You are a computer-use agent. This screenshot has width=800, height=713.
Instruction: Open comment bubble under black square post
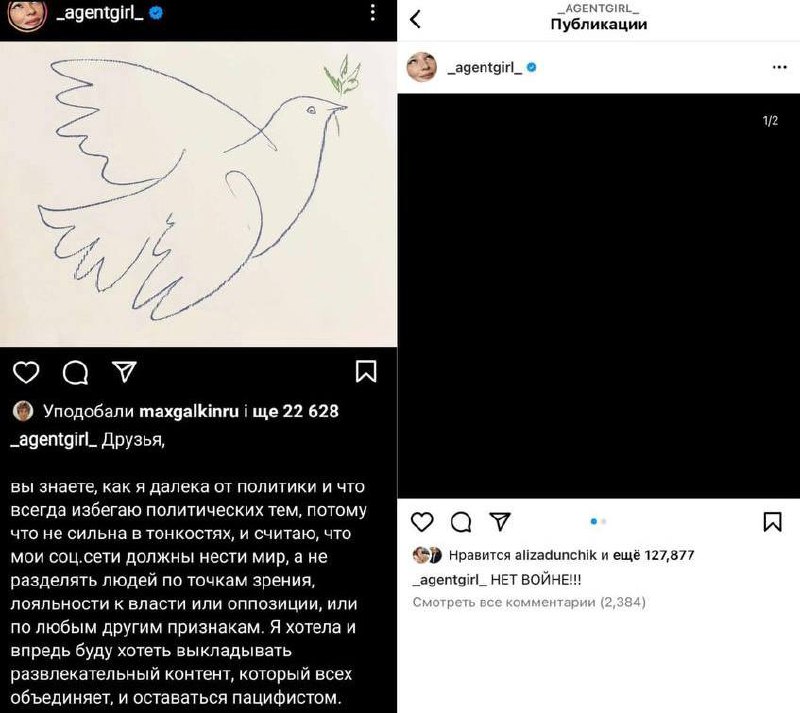coord(461,522)
